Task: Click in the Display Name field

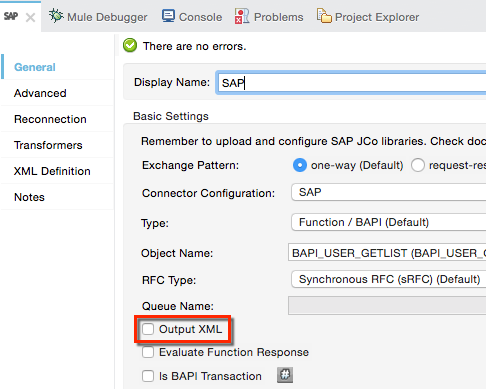Action: pos(351,83)
